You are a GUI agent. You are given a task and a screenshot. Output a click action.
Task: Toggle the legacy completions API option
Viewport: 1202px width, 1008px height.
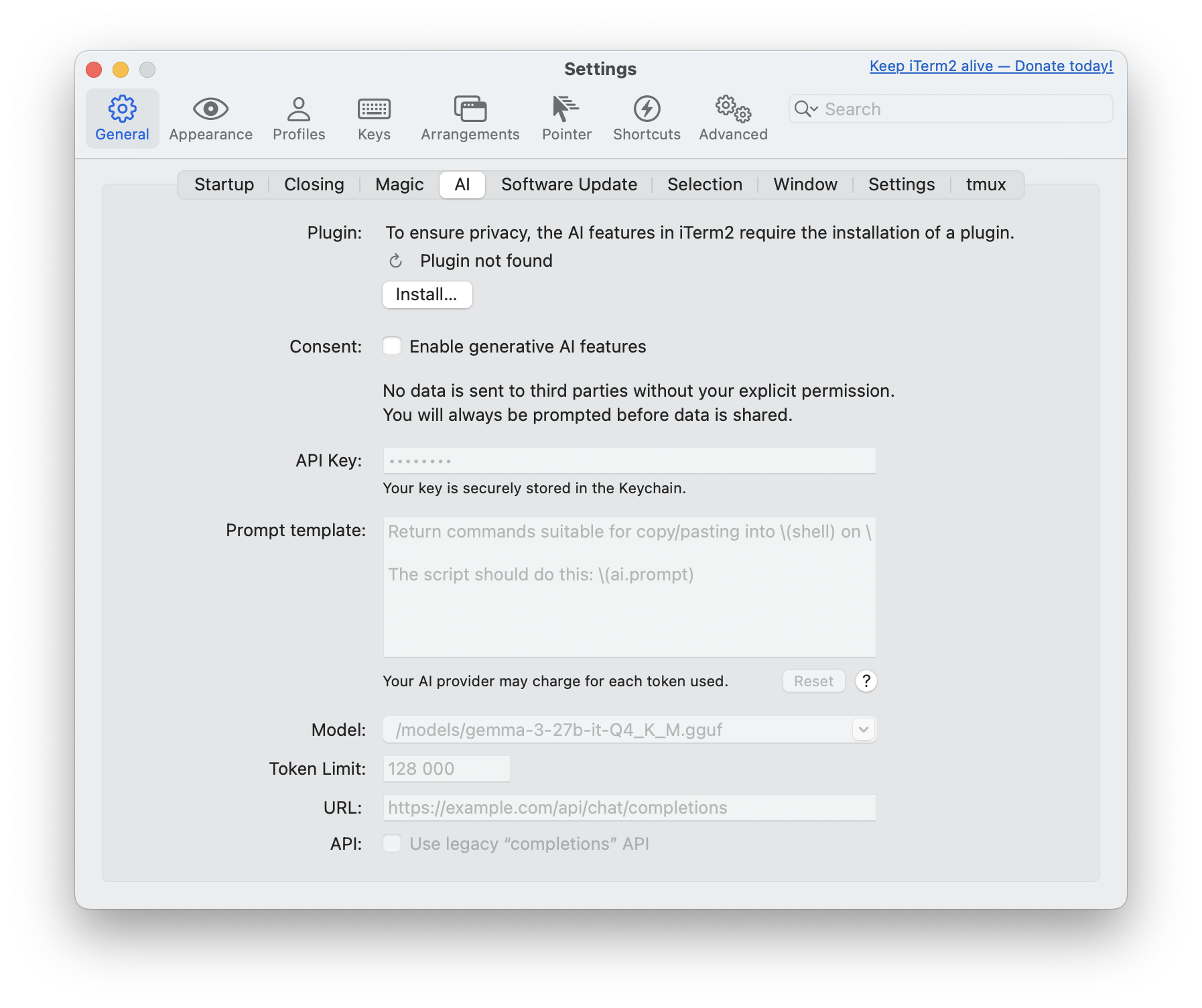pyautogui.click(x=392, y=843)
